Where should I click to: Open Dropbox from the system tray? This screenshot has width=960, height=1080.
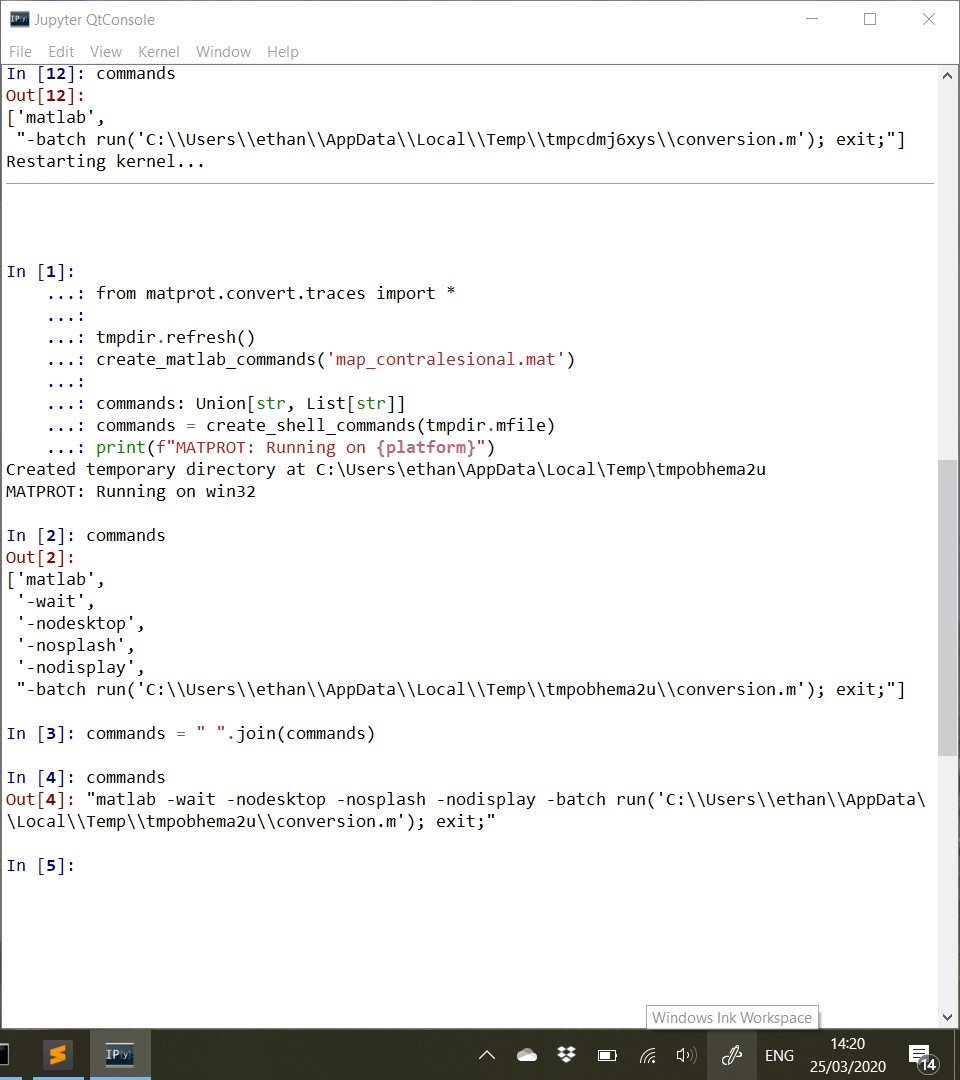(567, 1054)
